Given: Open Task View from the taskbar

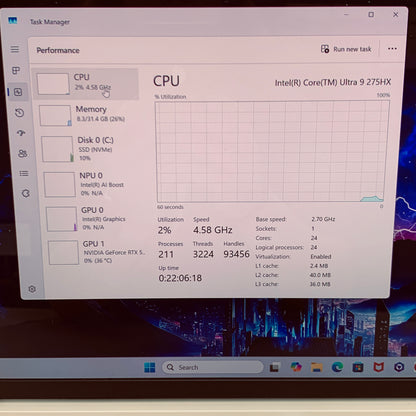Looking at the screenshot, I should click(275, 367).
